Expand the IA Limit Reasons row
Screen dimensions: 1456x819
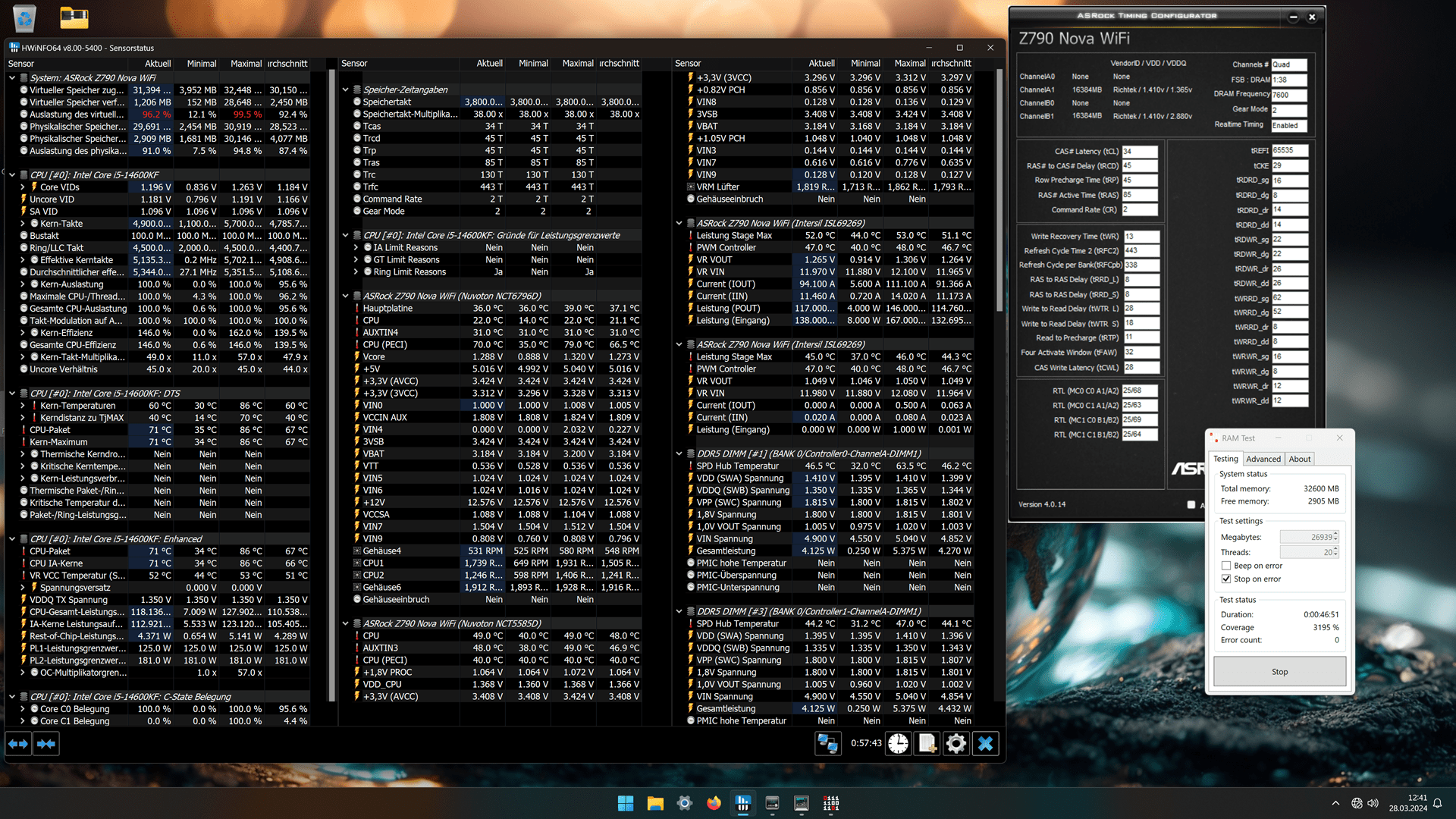(356, 247)
